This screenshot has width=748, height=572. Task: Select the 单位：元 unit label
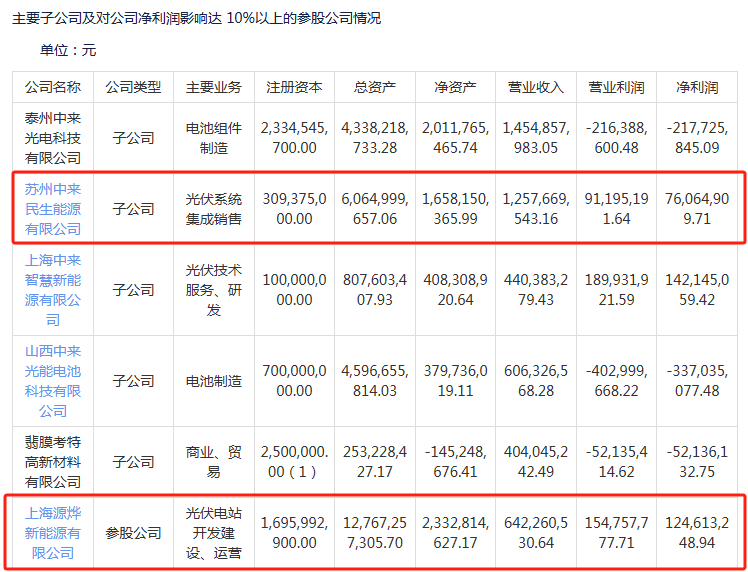68,50
